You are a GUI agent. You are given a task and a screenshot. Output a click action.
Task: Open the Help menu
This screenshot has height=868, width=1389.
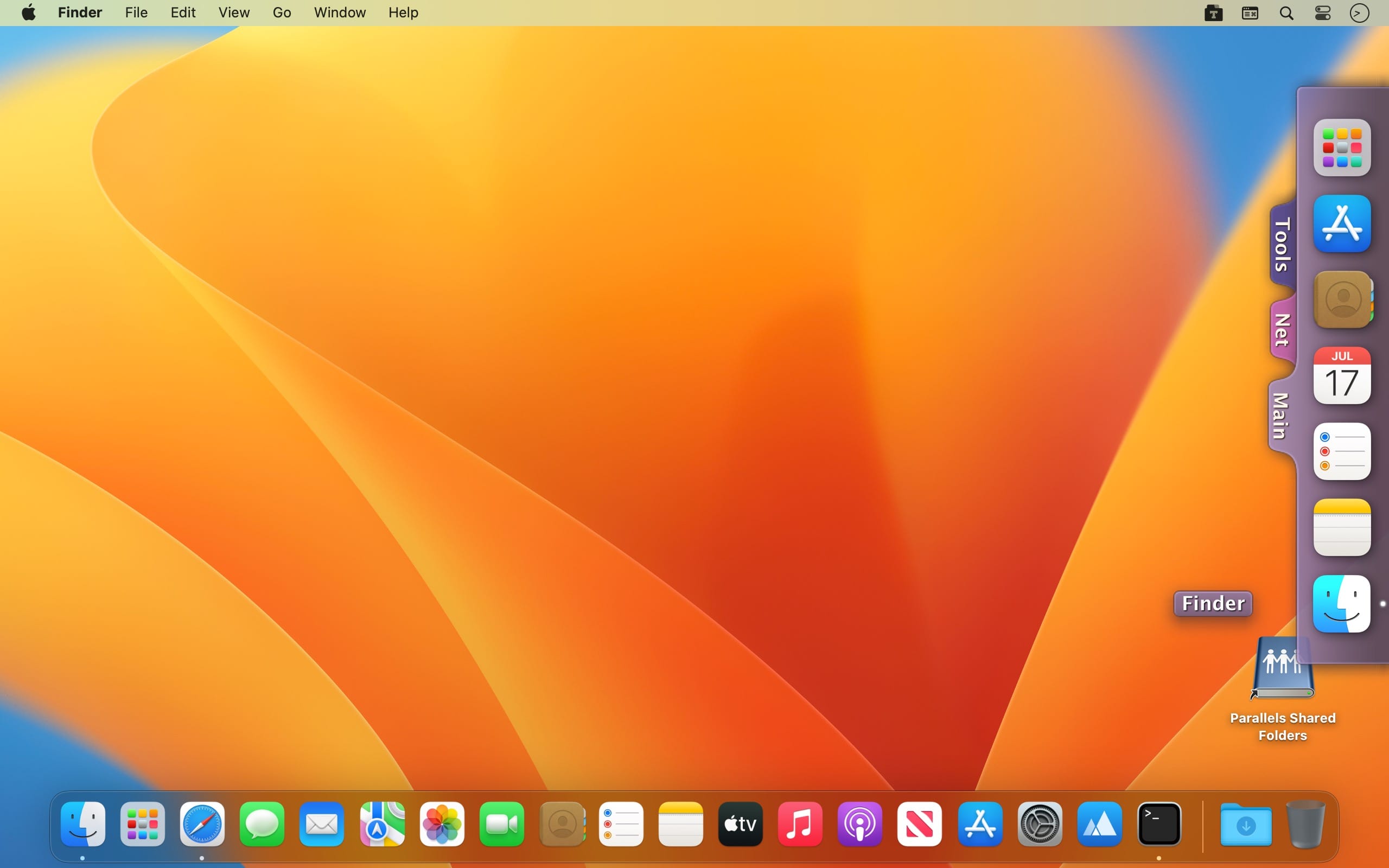(403, 12)
